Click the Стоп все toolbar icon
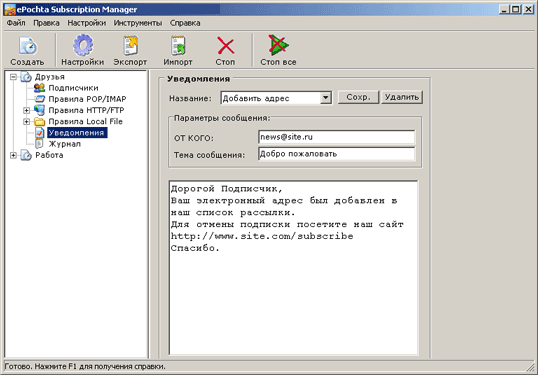This screenshot has height=375, width=538. [x=278, y=45]
